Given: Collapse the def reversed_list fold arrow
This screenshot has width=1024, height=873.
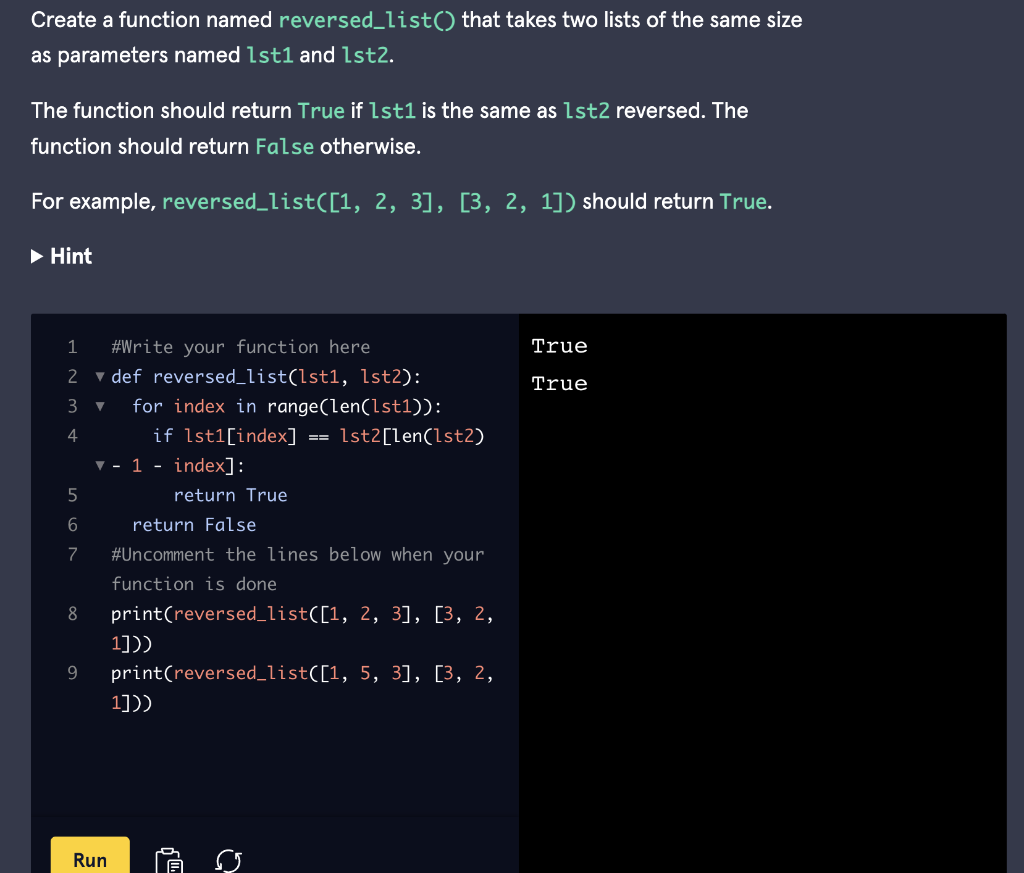Looking at the screenshot, I should pos(100,377).
